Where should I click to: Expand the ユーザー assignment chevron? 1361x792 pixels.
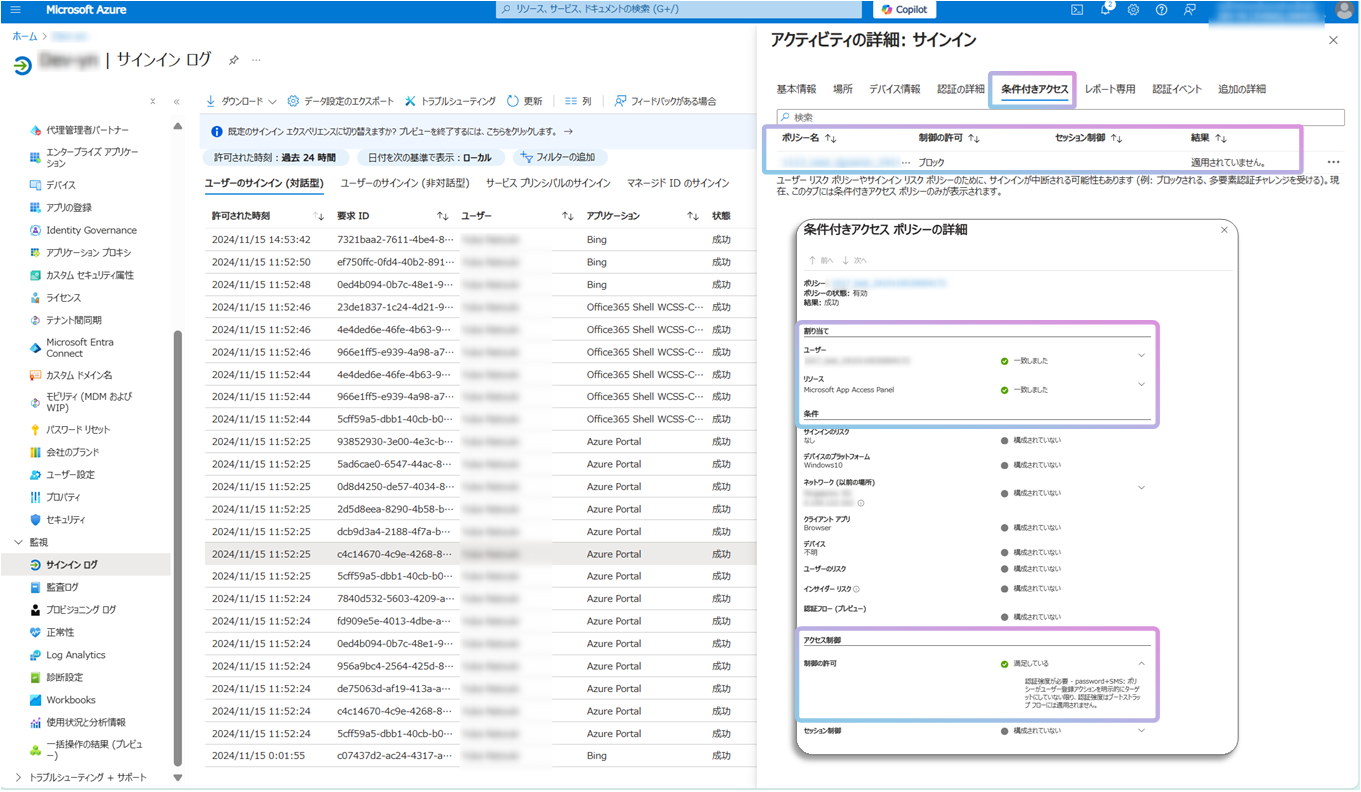(1141, 355)
